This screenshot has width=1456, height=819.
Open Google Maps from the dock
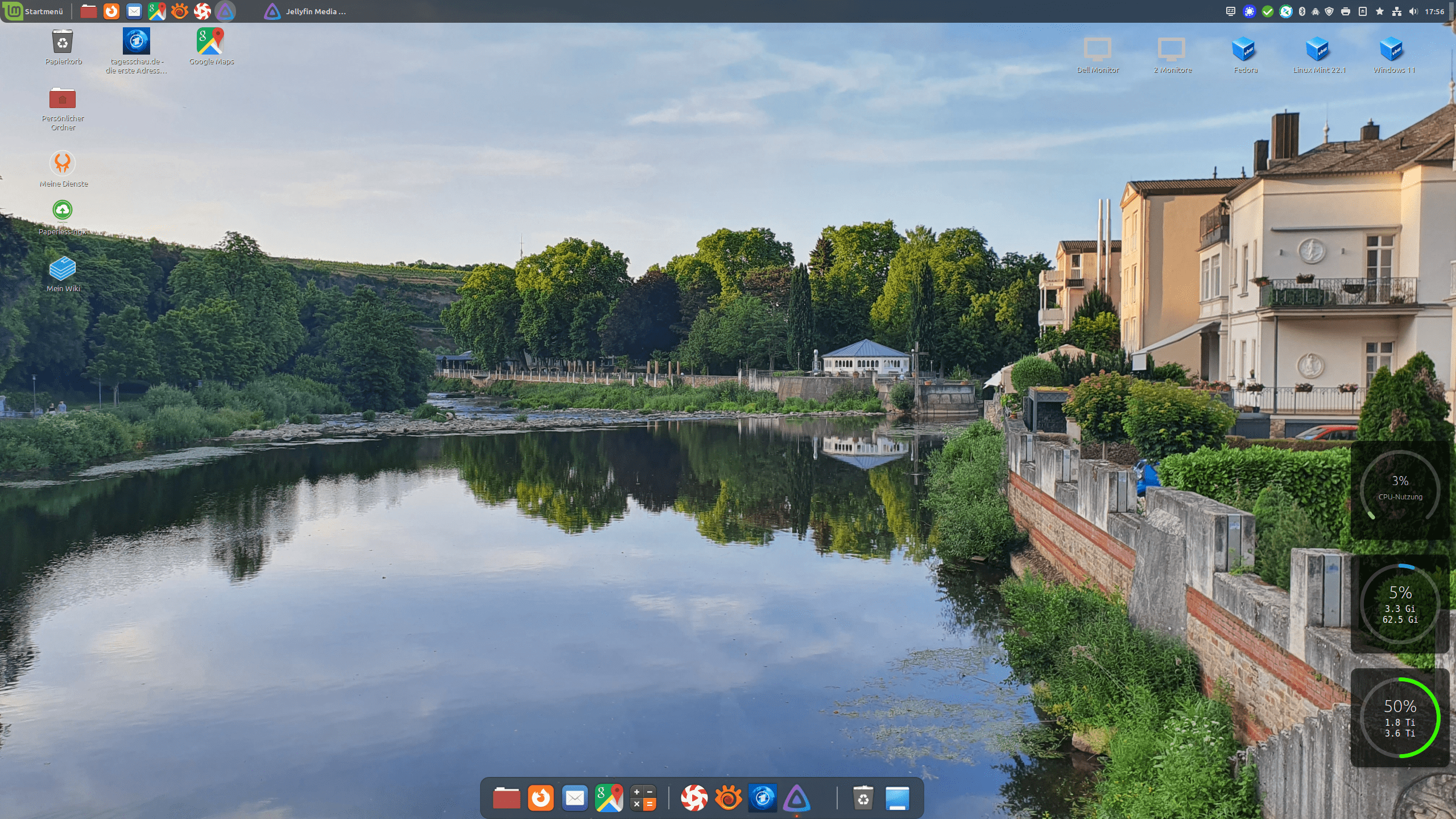click(x=609, y=798)
